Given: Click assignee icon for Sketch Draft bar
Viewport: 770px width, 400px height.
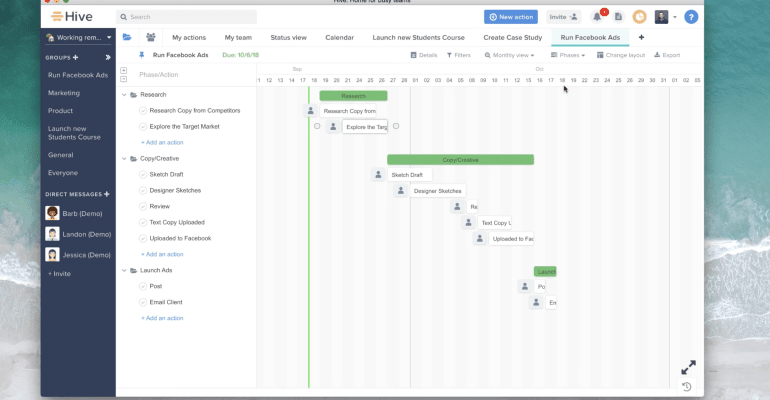Looking at the screenshot, I should click(x=378, y=175).
